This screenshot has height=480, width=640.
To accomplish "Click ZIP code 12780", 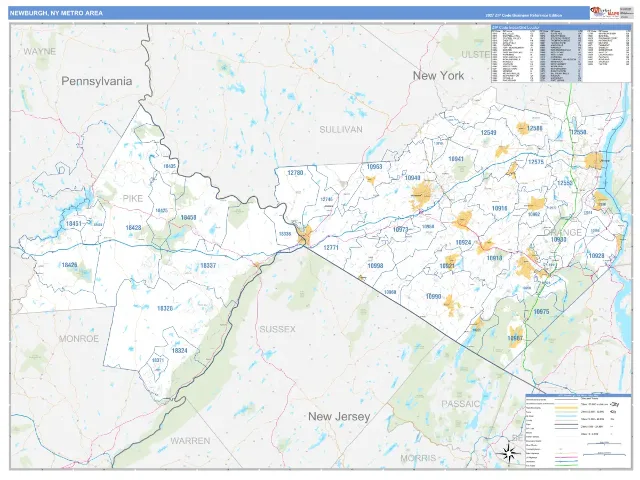I will 296,173.
